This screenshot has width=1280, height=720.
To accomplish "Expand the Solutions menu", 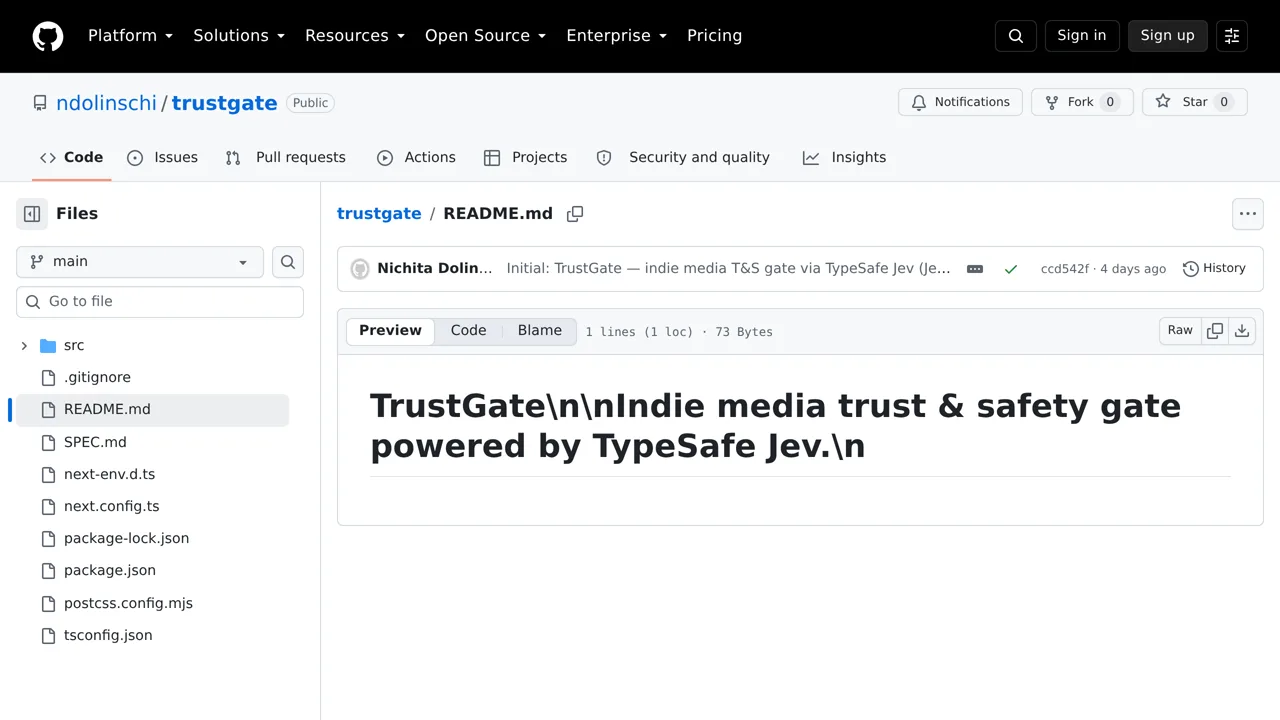I will [x=239, y=36].
